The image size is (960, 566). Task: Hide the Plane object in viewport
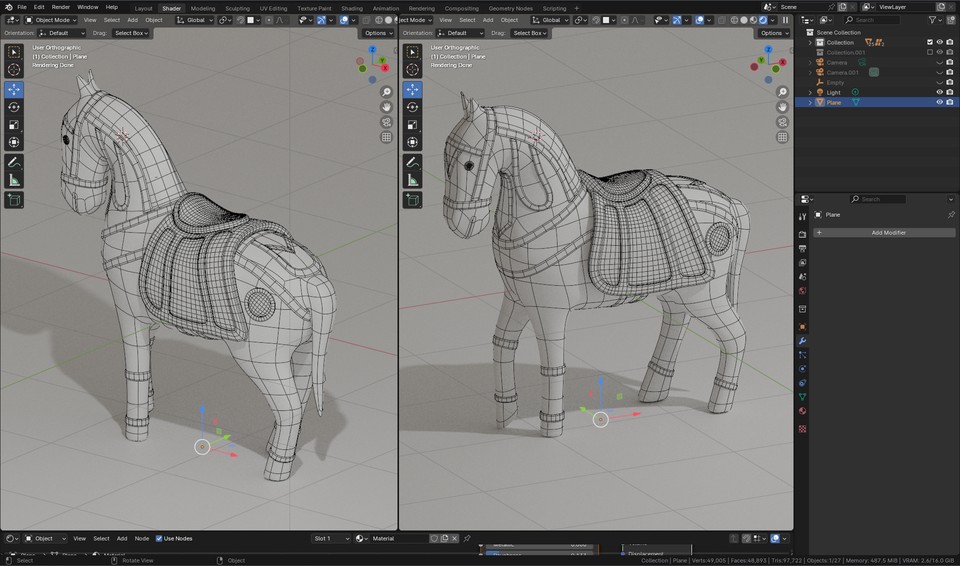(x=940, y=102)
